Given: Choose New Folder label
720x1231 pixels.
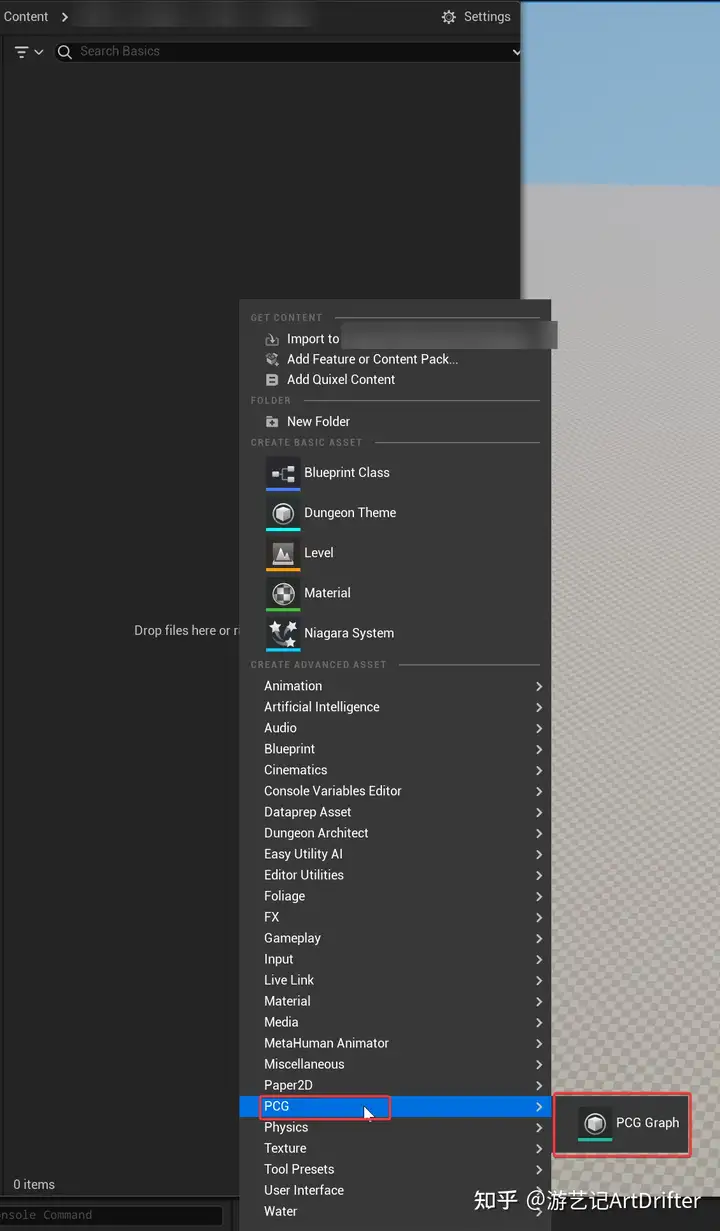Looking at the screenshot, I should (x=318, y=422).
